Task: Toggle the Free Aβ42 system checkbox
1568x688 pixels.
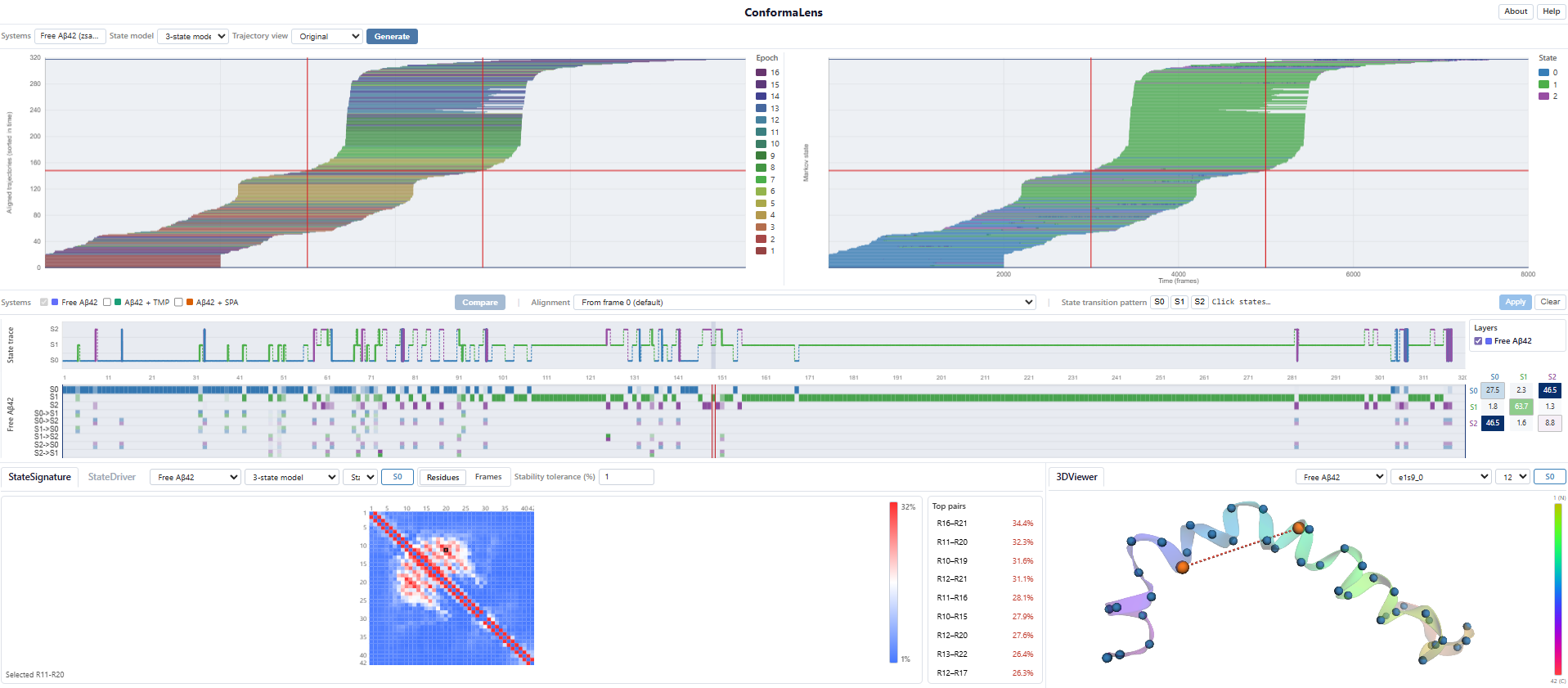Action: pyautogui.click(x=44, y=303)
